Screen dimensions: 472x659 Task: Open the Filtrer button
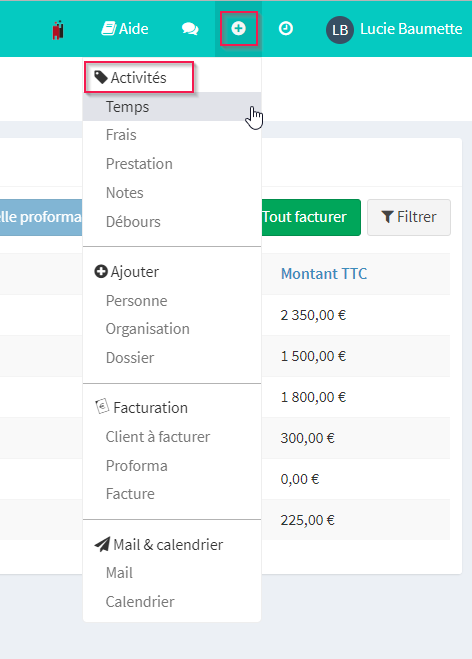click(409, 217)
